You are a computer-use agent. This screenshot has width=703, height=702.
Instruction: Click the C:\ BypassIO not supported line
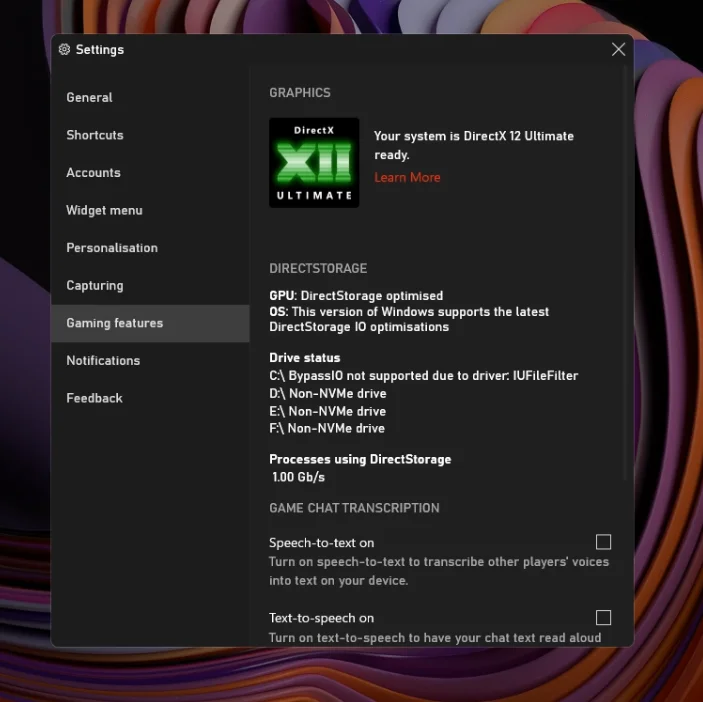424,376
